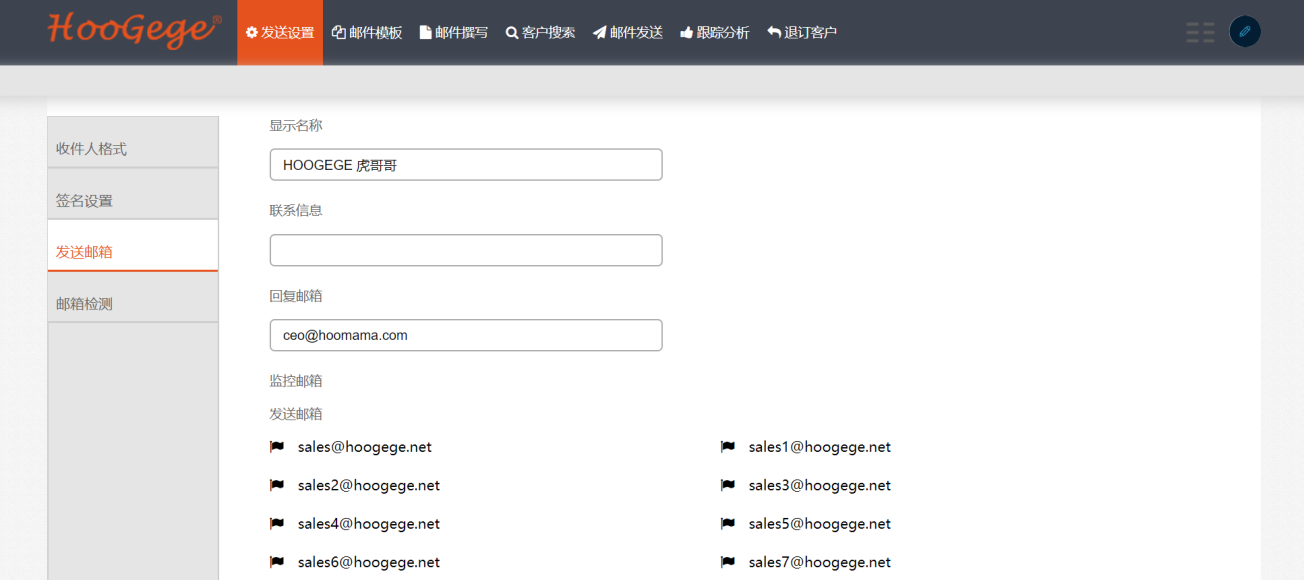Focus the empty 联系信息 text box
Viewport: 1304px width, 580px height.
click(466, 250)
